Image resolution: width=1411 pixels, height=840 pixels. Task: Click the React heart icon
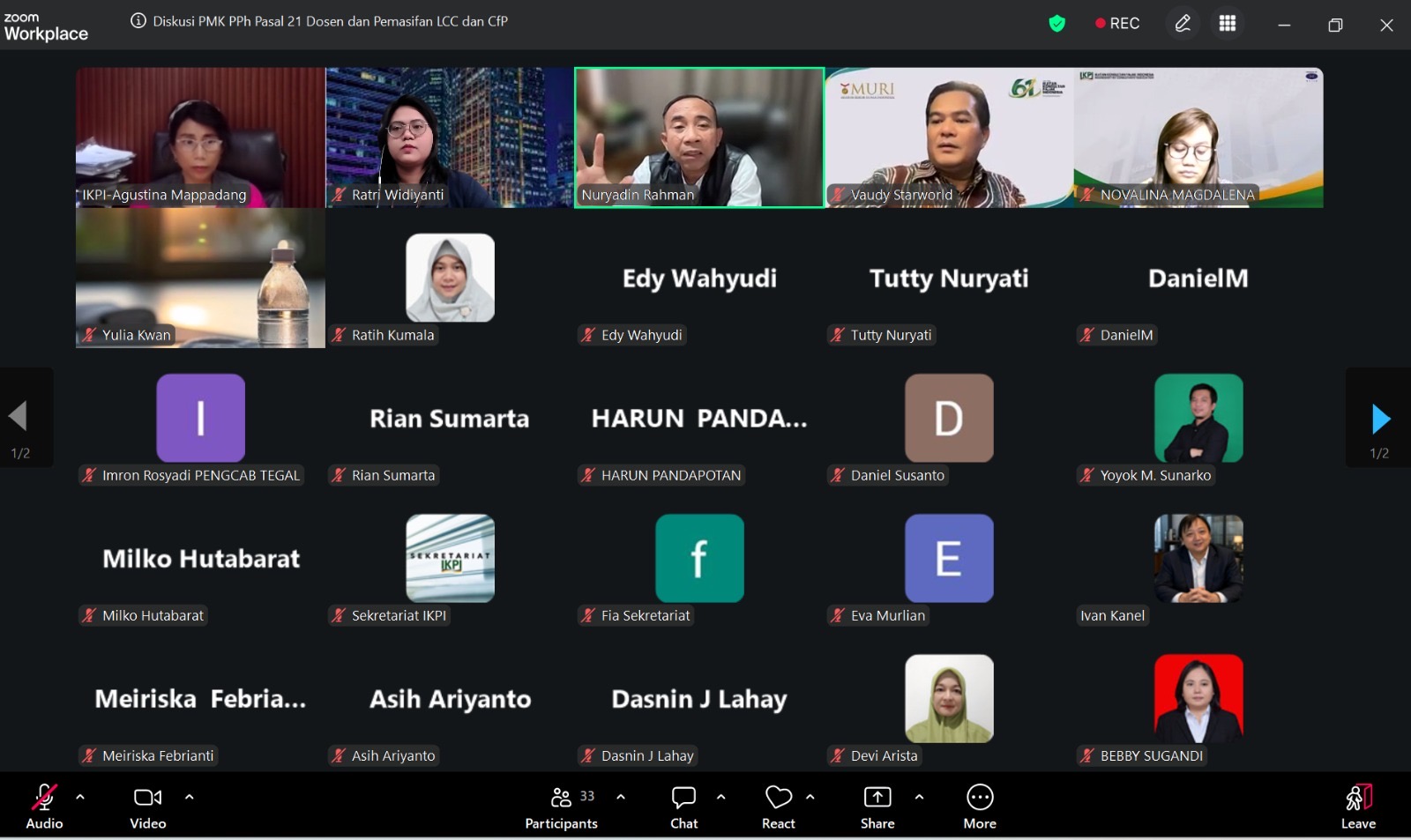point(778,807)
